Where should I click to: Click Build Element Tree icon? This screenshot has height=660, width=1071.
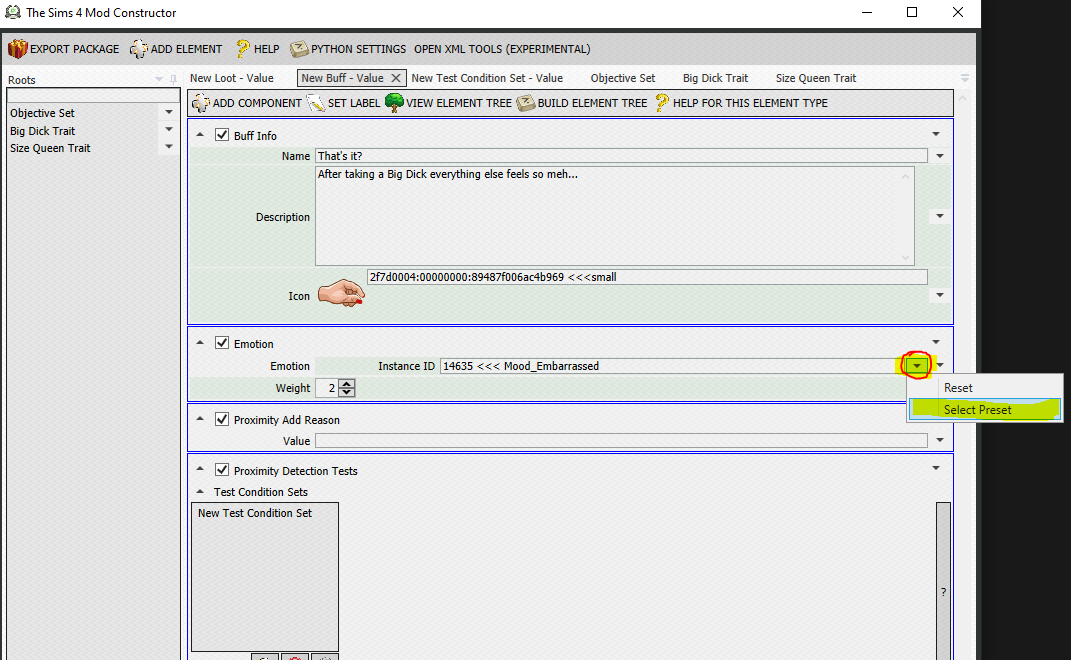point(525,103)
